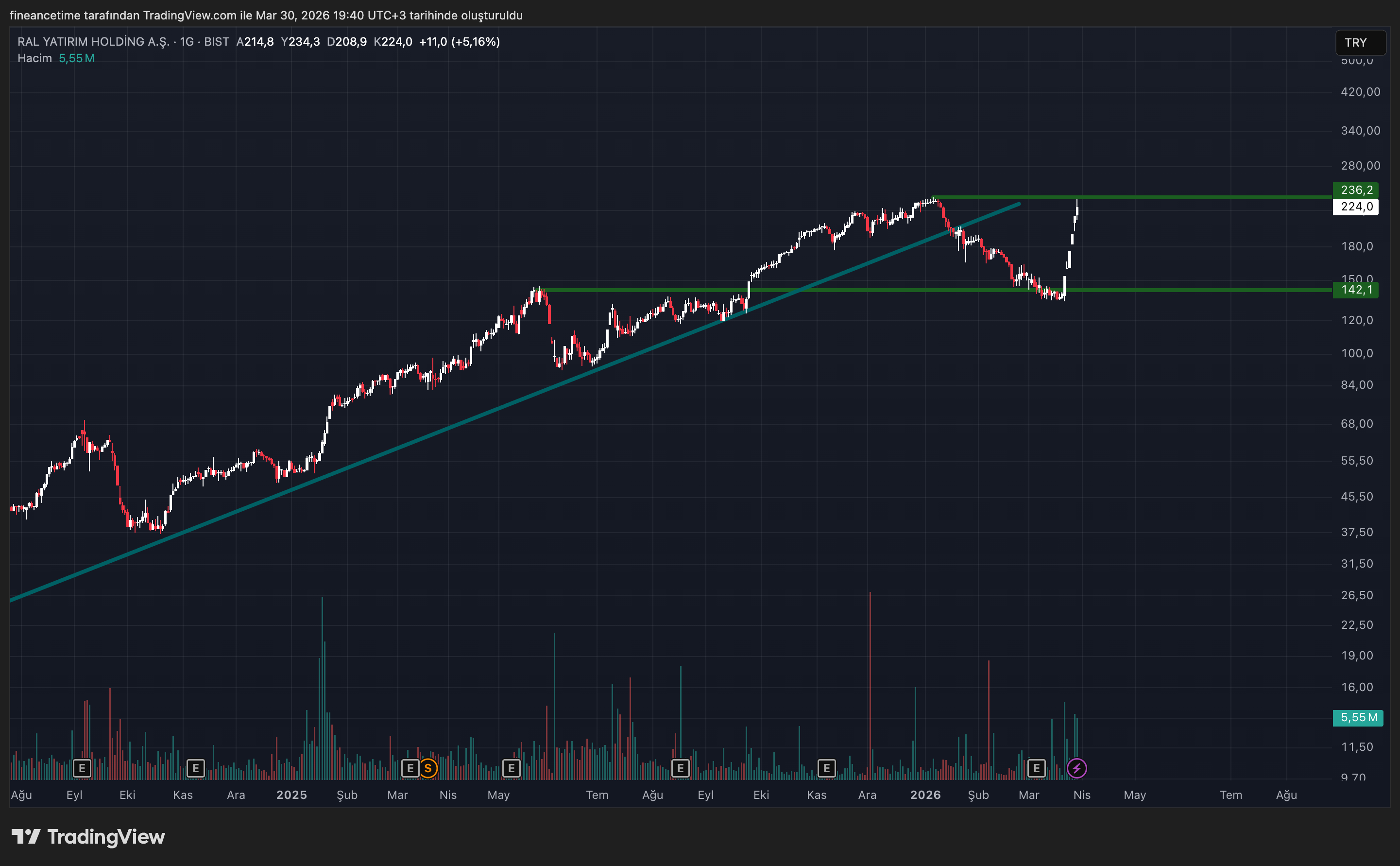Click the earnings "E" marker left of 2026
This screenshot has width=1400, height=866.
pyautogui.click(x=826, y=768)
